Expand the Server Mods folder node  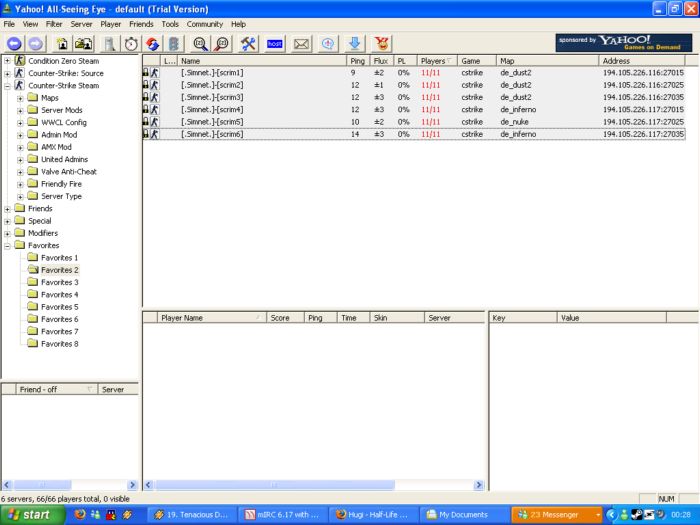tap(20, 110)
